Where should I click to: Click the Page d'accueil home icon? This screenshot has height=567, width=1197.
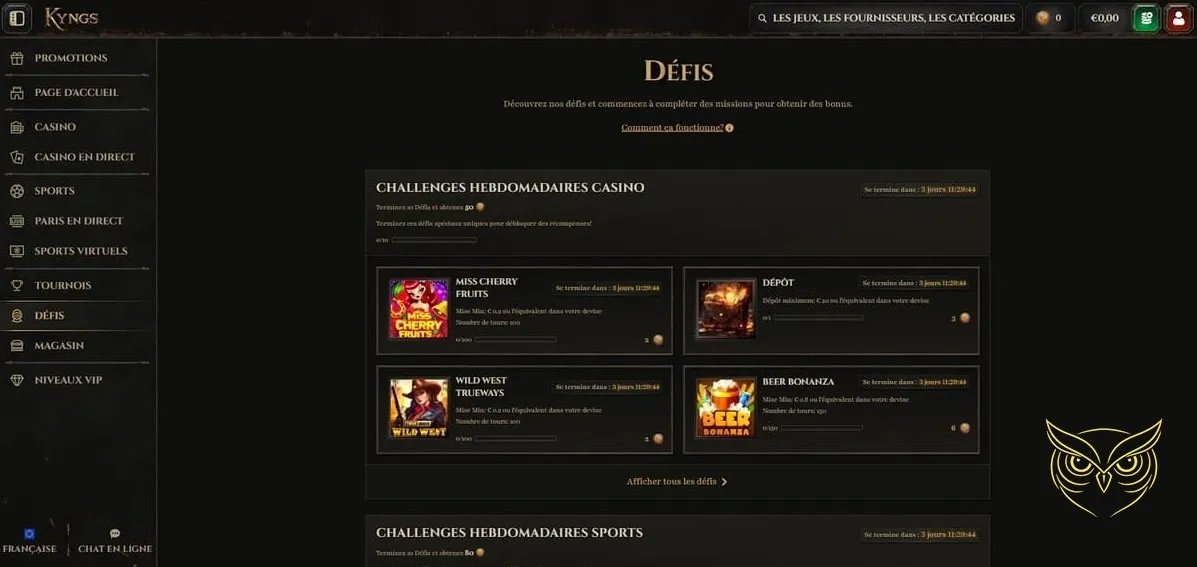(17, 92)
